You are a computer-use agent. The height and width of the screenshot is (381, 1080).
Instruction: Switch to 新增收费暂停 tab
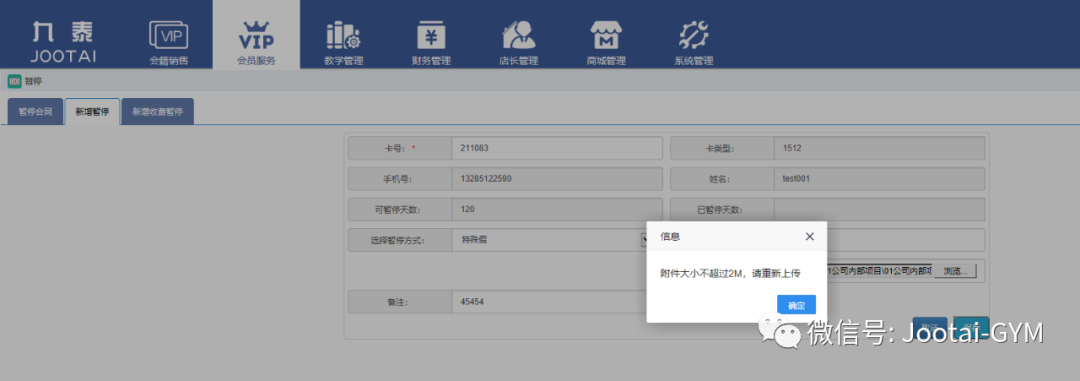pos(158,112)
